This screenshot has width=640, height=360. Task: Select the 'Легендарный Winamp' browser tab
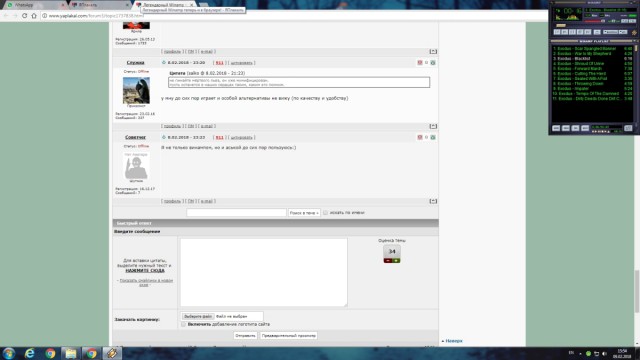point(165,5)
